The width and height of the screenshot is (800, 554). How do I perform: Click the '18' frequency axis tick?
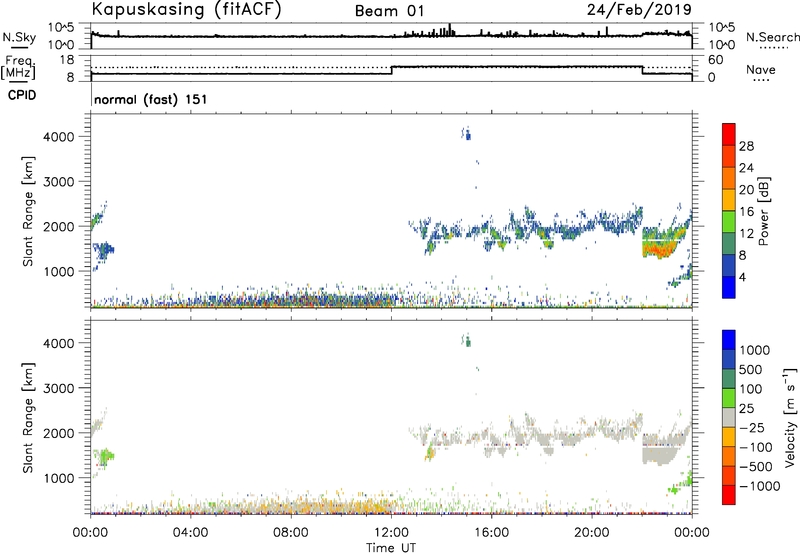point(66,60)
